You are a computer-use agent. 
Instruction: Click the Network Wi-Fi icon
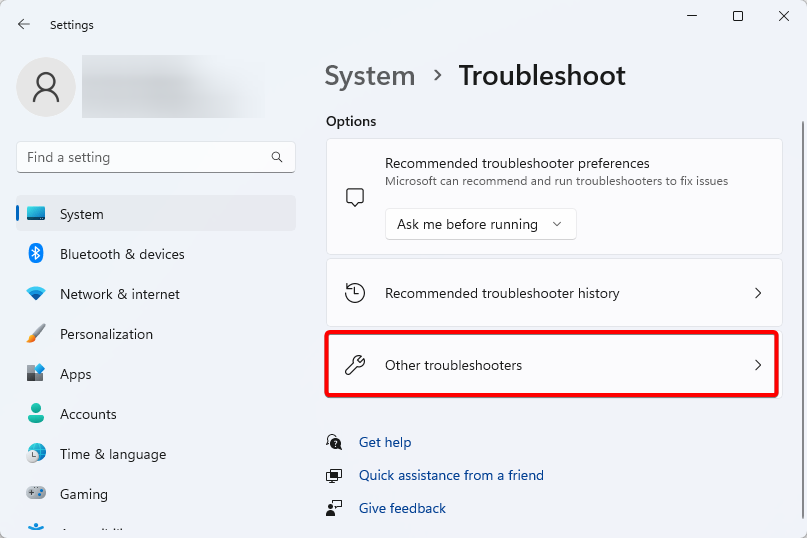[36, 294]
